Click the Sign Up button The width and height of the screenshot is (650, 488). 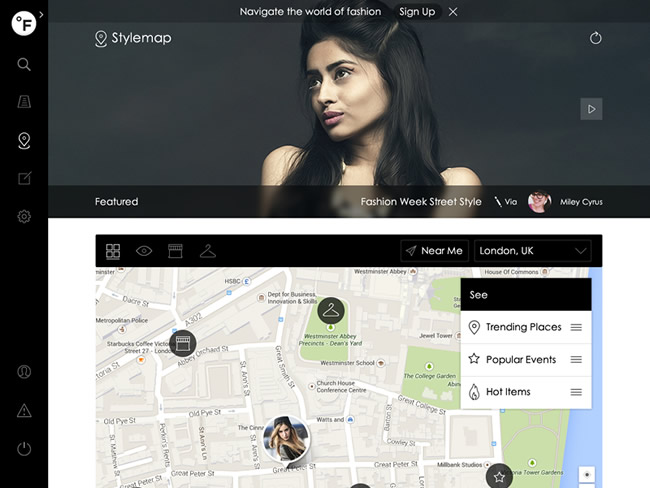click(x=417, y=12)
